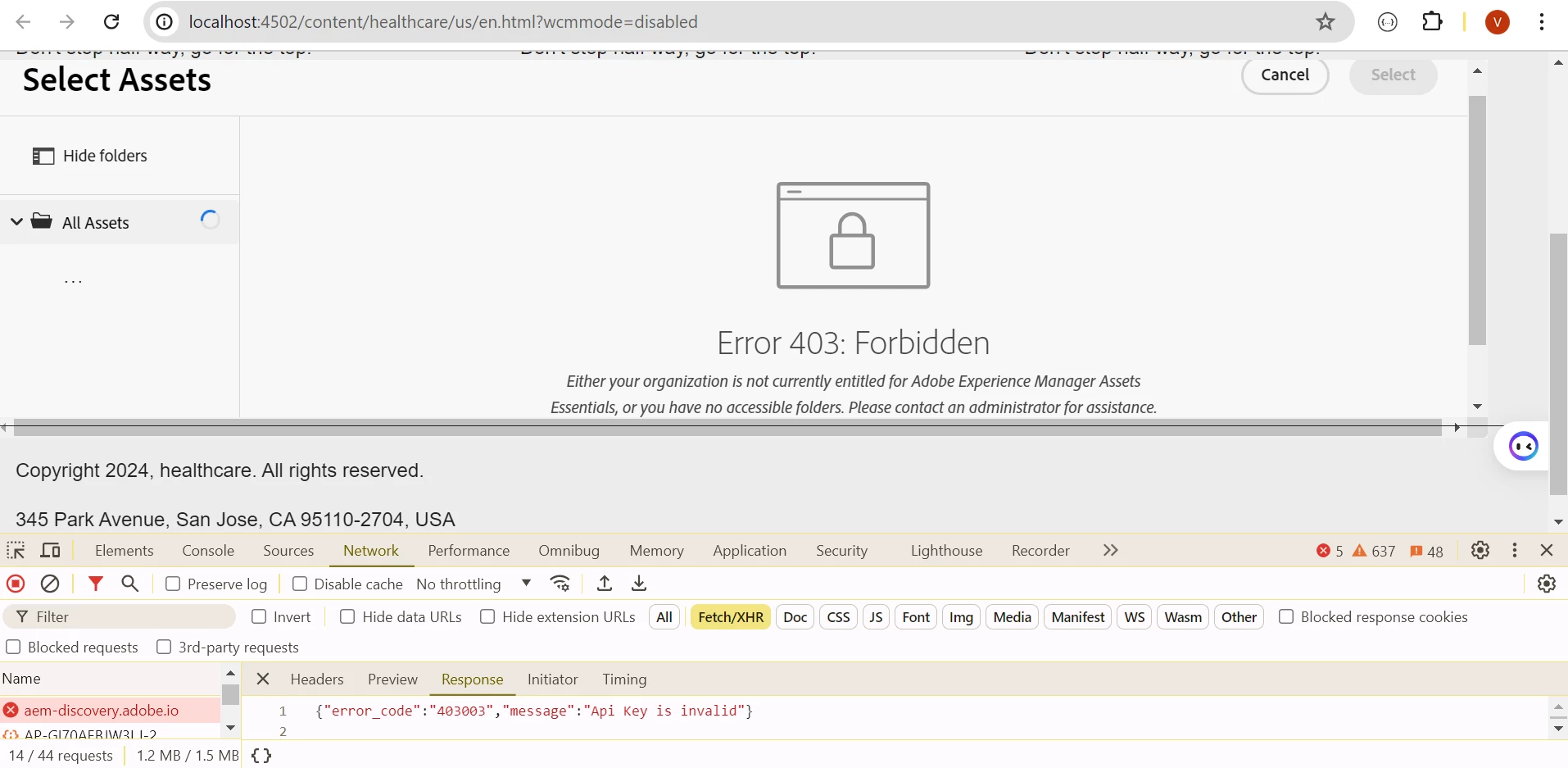Activate the inspect element picker

point(16,550)
